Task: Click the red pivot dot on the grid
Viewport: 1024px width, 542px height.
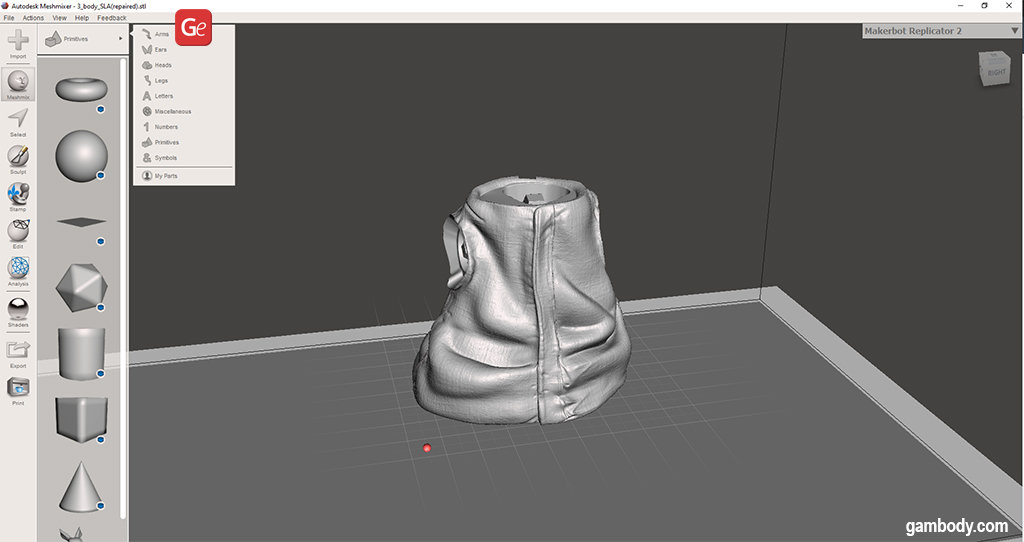Action: coord(427,448)
